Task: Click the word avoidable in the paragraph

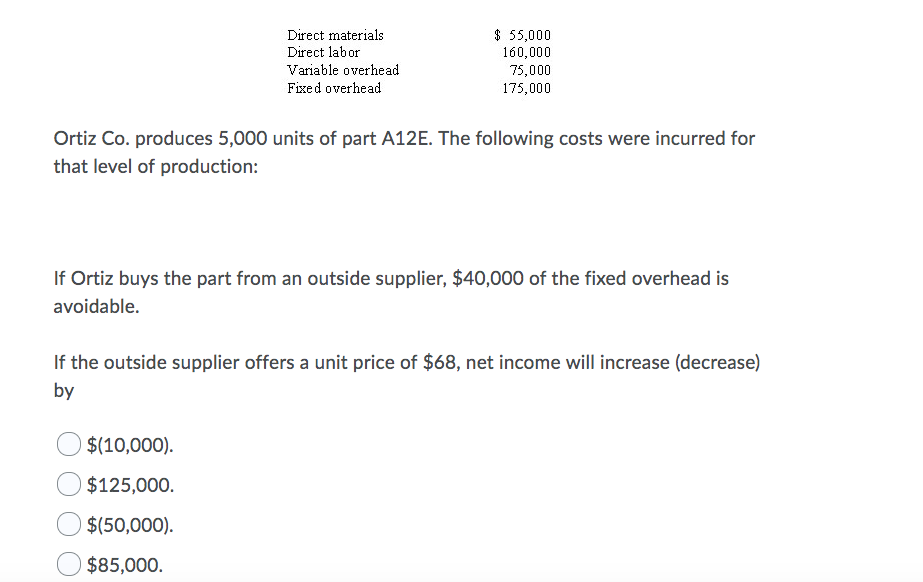Action: pos(97,307)
